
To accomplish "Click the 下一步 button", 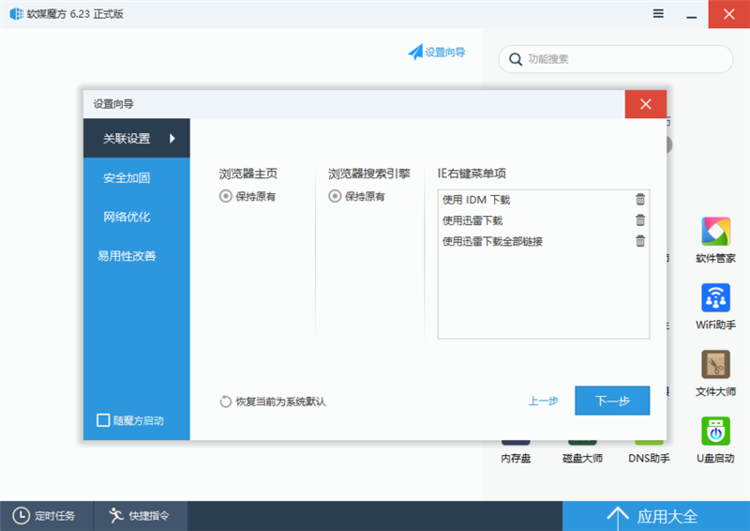I will click(612, 401).
